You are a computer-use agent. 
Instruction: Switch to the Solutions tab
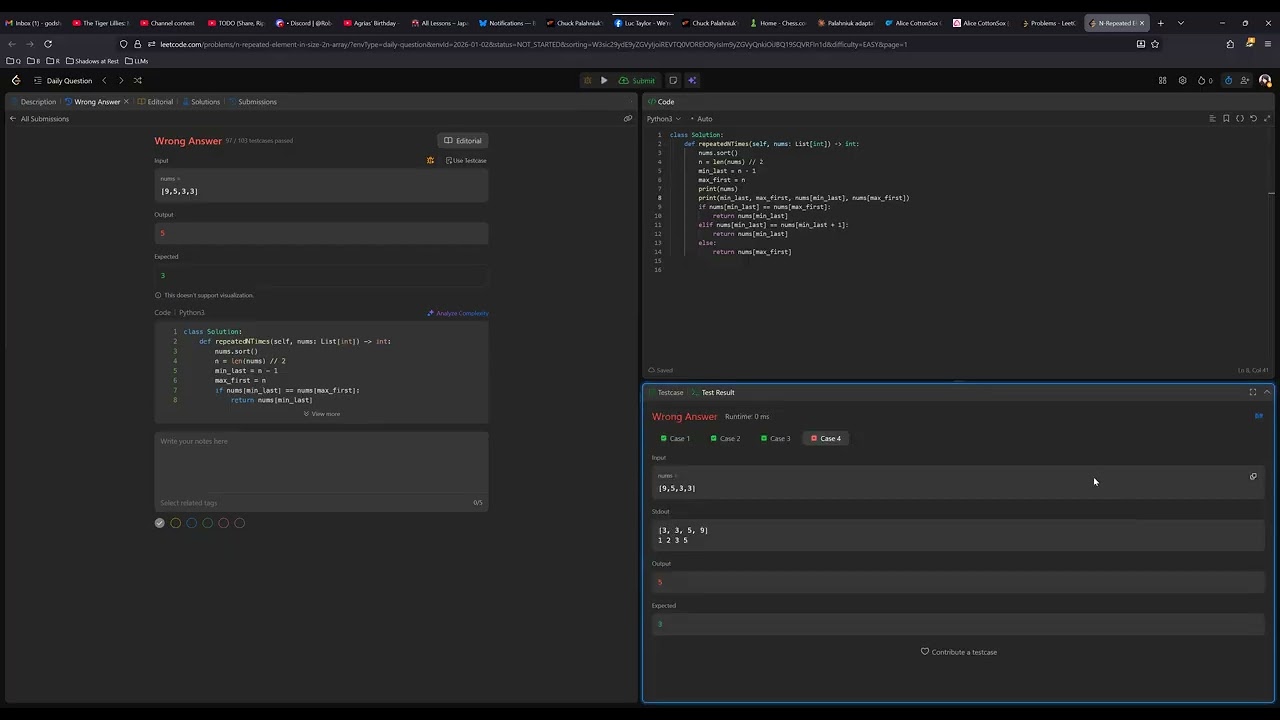coord(201,102)
